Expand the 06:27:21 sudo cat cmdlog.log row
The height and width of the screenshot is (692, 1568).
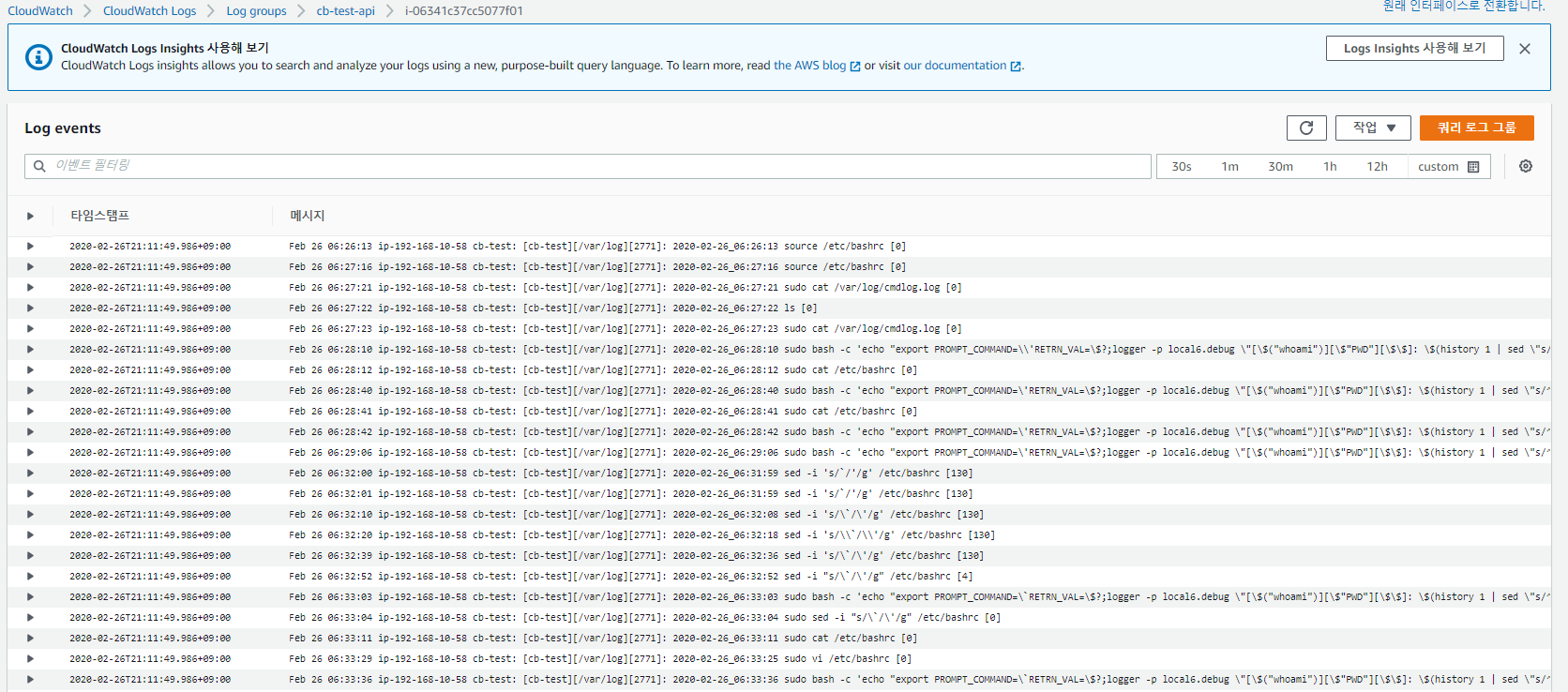[x=30, y=288]
